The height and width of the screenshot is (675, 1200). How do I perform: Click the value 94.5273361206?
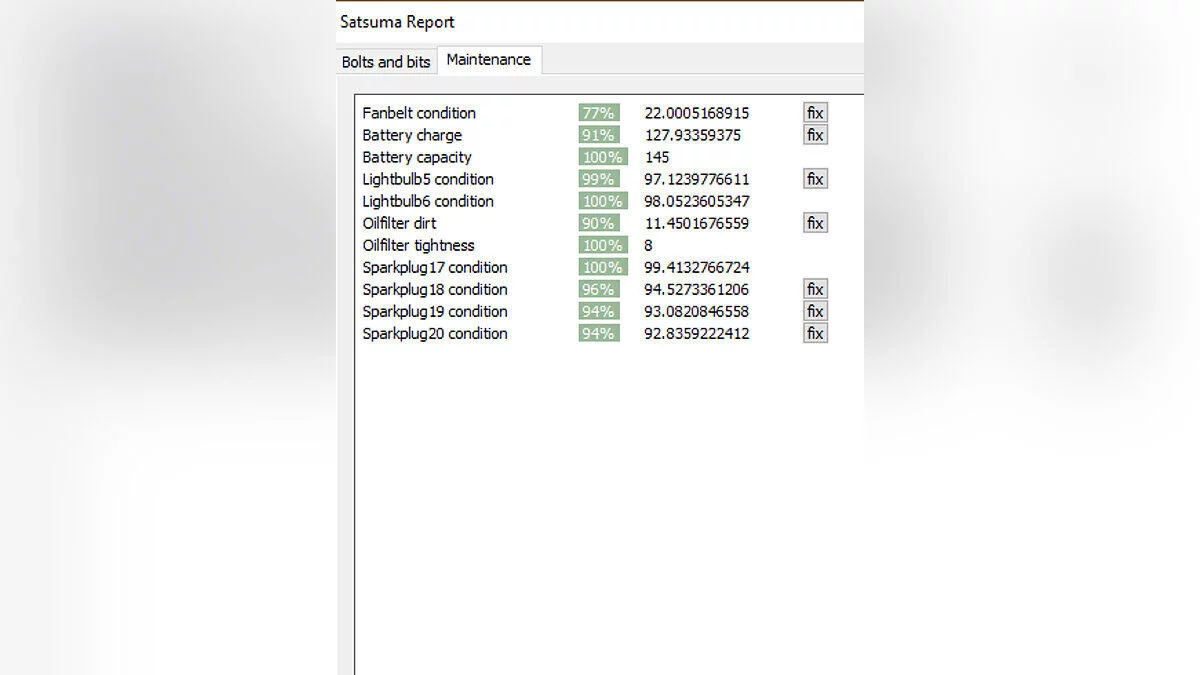697,289
